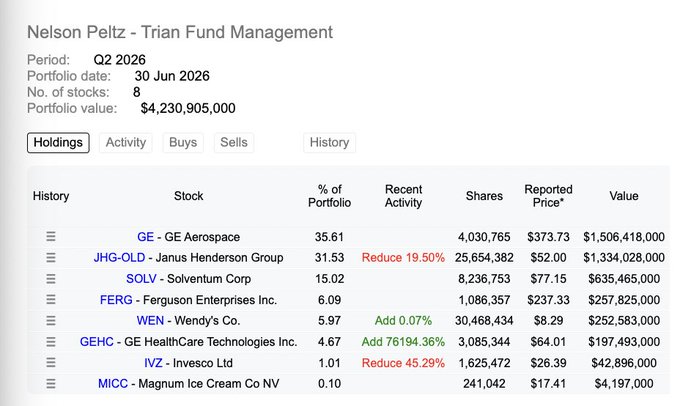Open the History tab button
This screenshot has height=406, width=680.
(330, 143)
